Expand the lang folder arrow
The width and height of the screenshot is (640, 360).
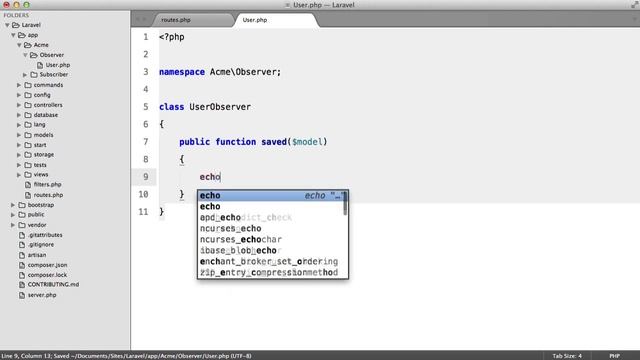click(x=19, y=124)
